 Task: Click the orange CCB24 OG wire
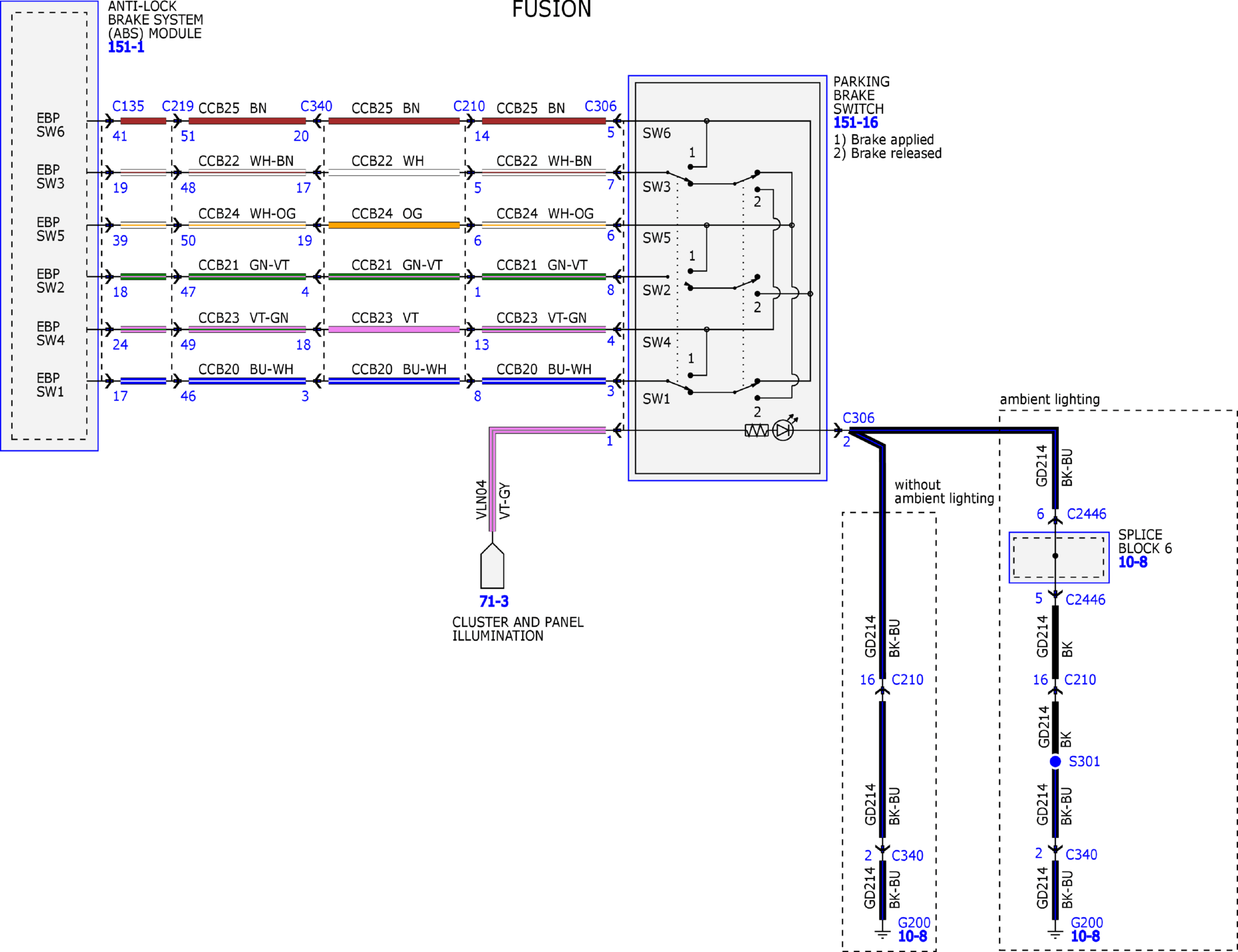click(x=394, y=225)
